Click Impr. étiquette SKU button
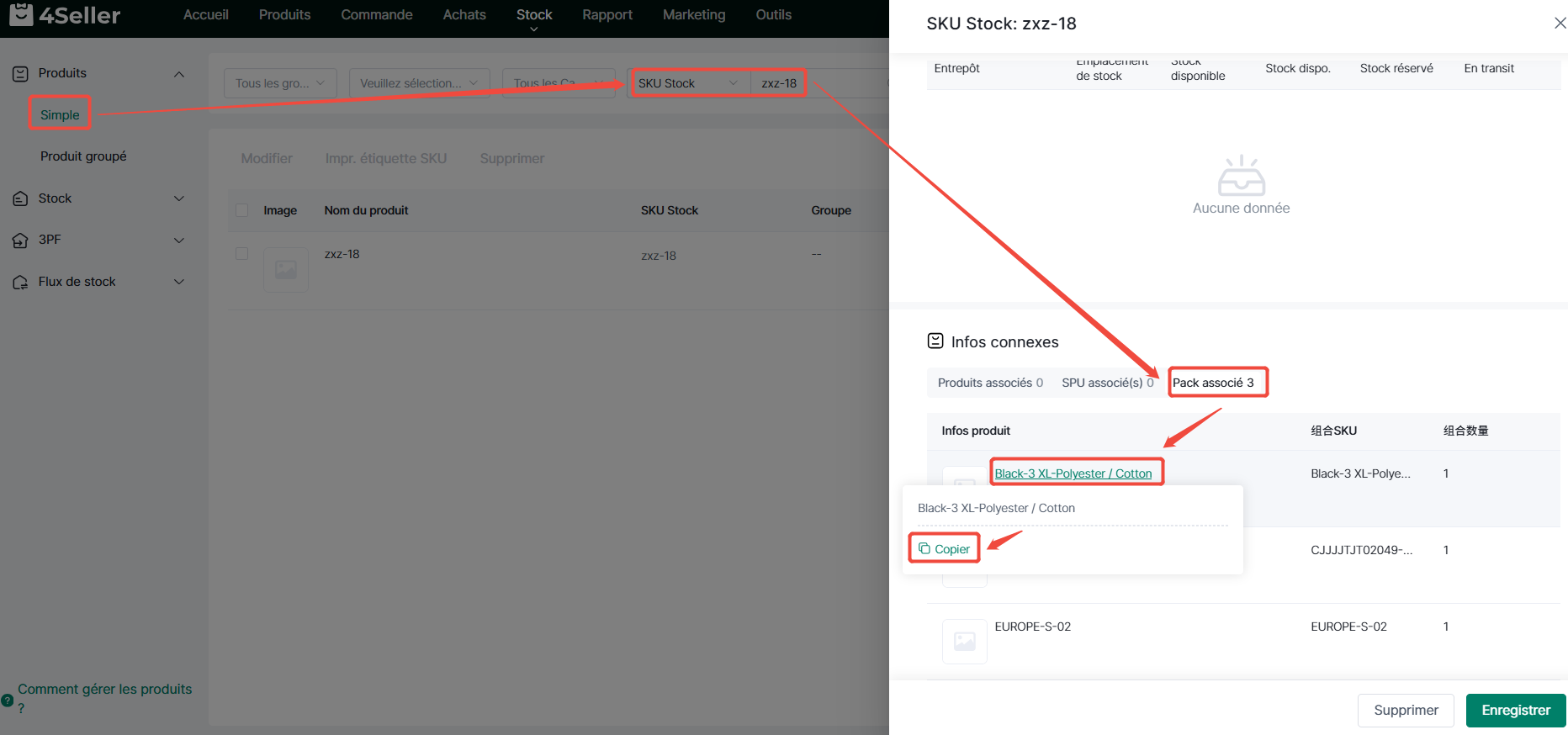The height and width of the screenshot is (735, 1568). (x=386, y=159)
